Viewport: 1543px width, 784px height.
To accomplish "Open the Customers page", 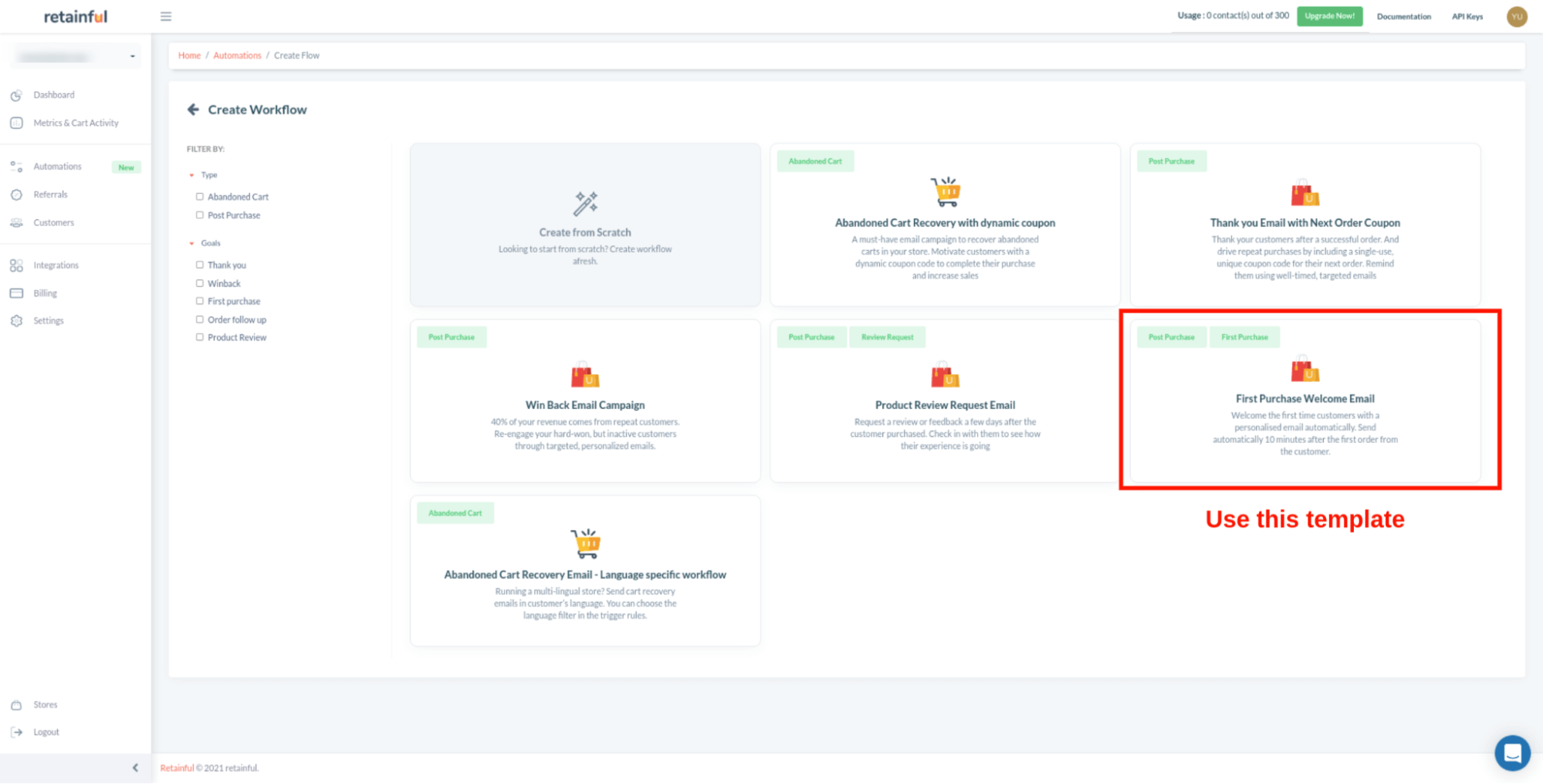I will coord(53,222).
